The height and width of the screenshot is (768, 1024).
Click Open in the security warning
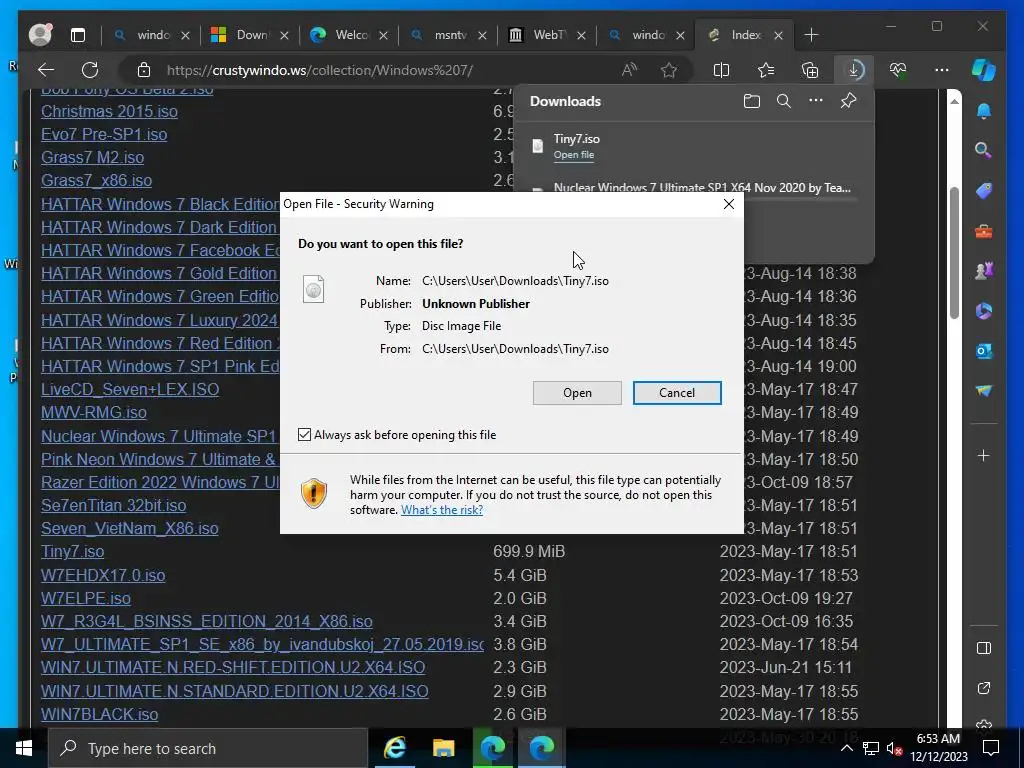577,392
